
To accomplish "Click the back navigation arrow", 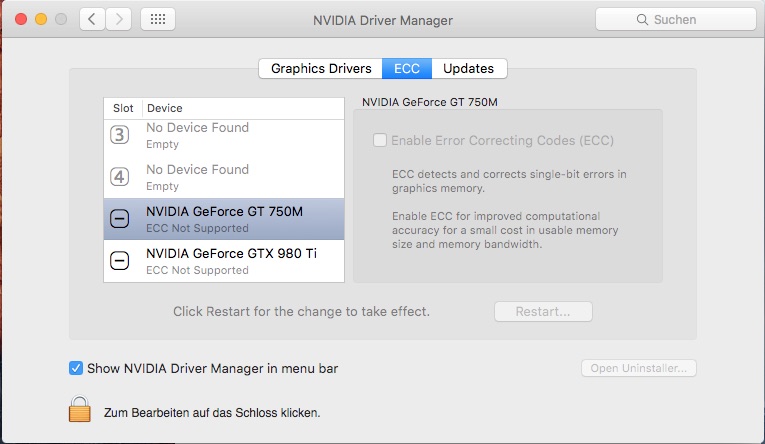I will click(92, 20).
